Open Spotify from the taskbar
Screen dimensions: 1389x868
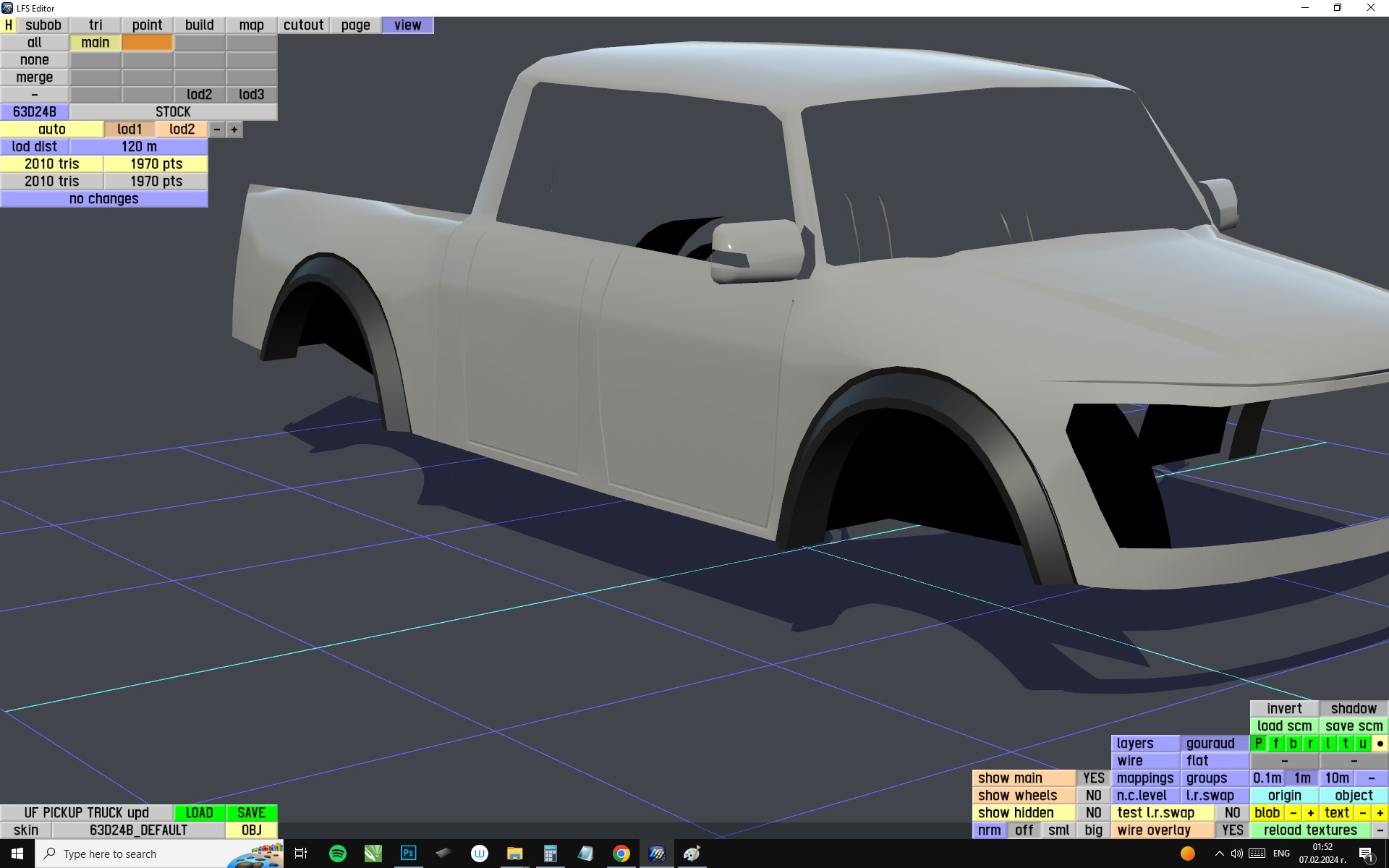337,854
